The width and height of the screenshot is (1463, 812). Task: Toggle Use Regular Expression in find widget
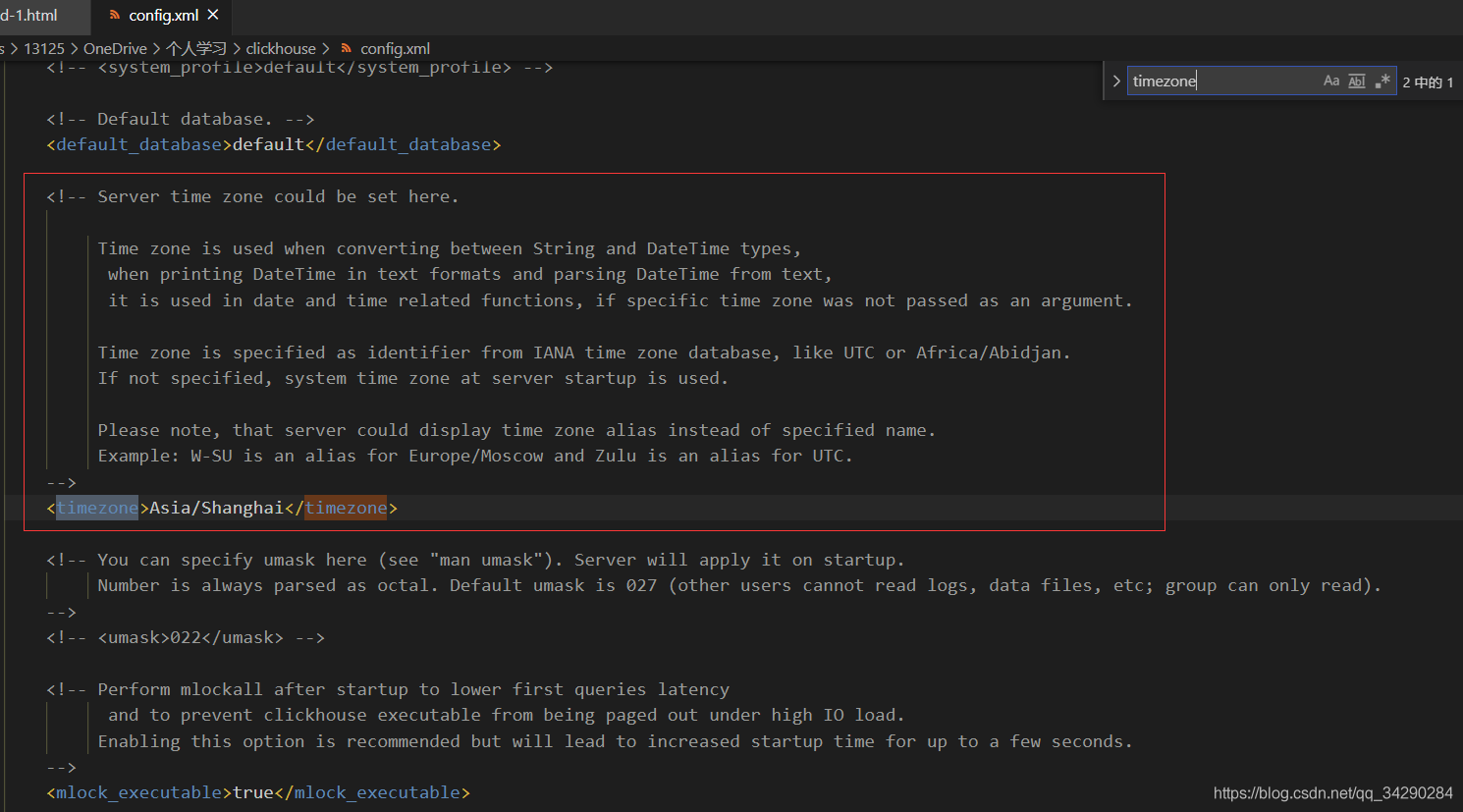pyautogui.click(x=1382, y=81)
